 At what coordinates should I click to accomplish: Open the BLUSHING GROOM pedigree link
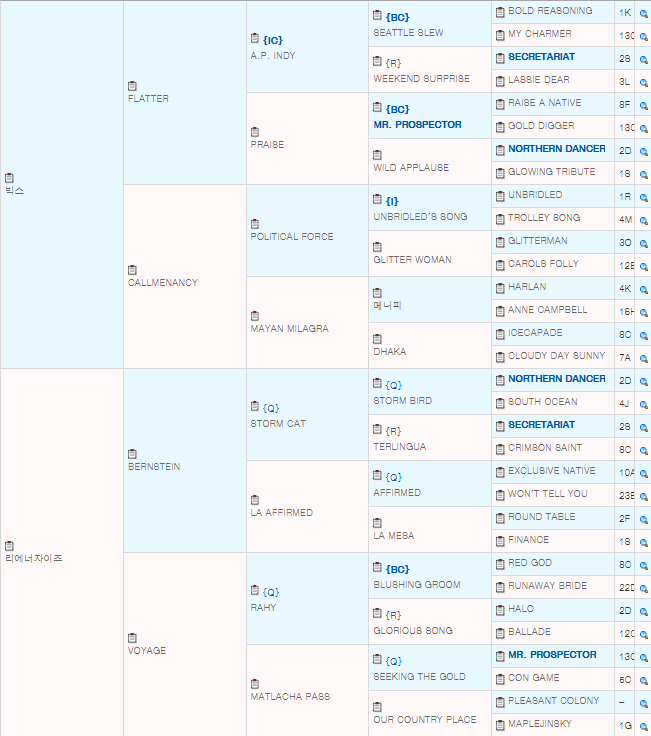pyautogui.click(x=417, y=585)
